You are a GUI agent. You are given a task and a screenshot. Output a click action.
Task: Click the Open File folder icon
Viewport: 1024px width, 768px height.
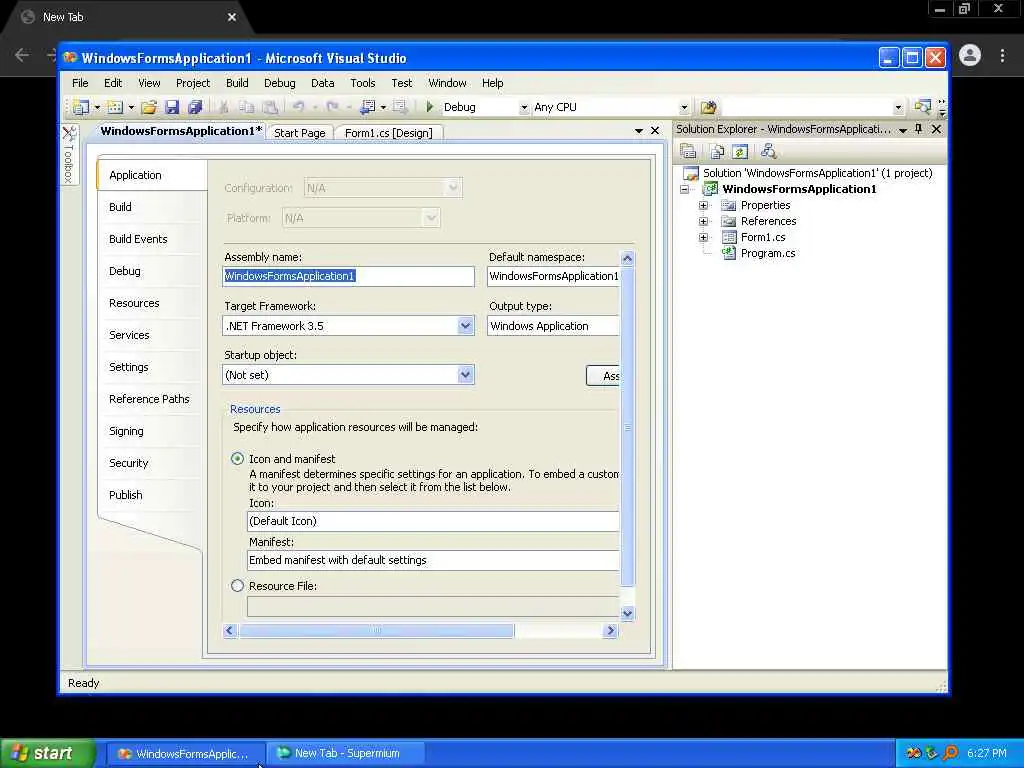point(150,107)
